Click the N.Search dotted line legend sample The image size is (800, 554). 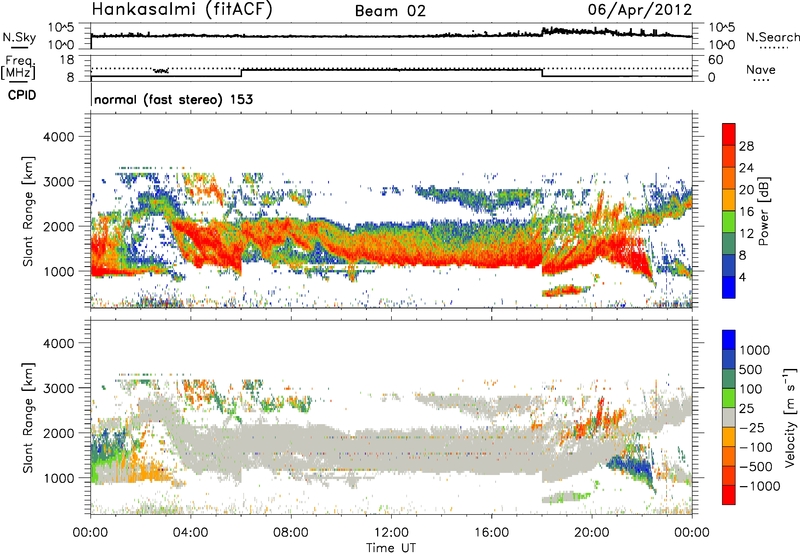774,48
